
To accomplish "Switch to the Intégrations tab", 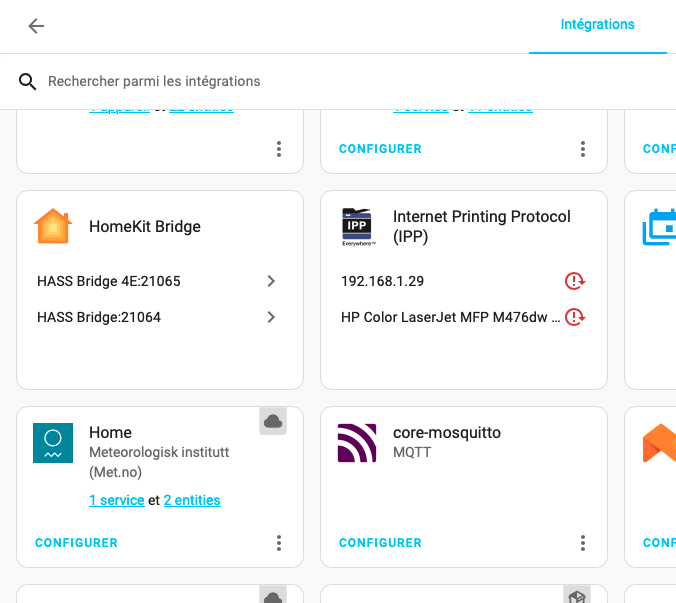I will 597,25.
